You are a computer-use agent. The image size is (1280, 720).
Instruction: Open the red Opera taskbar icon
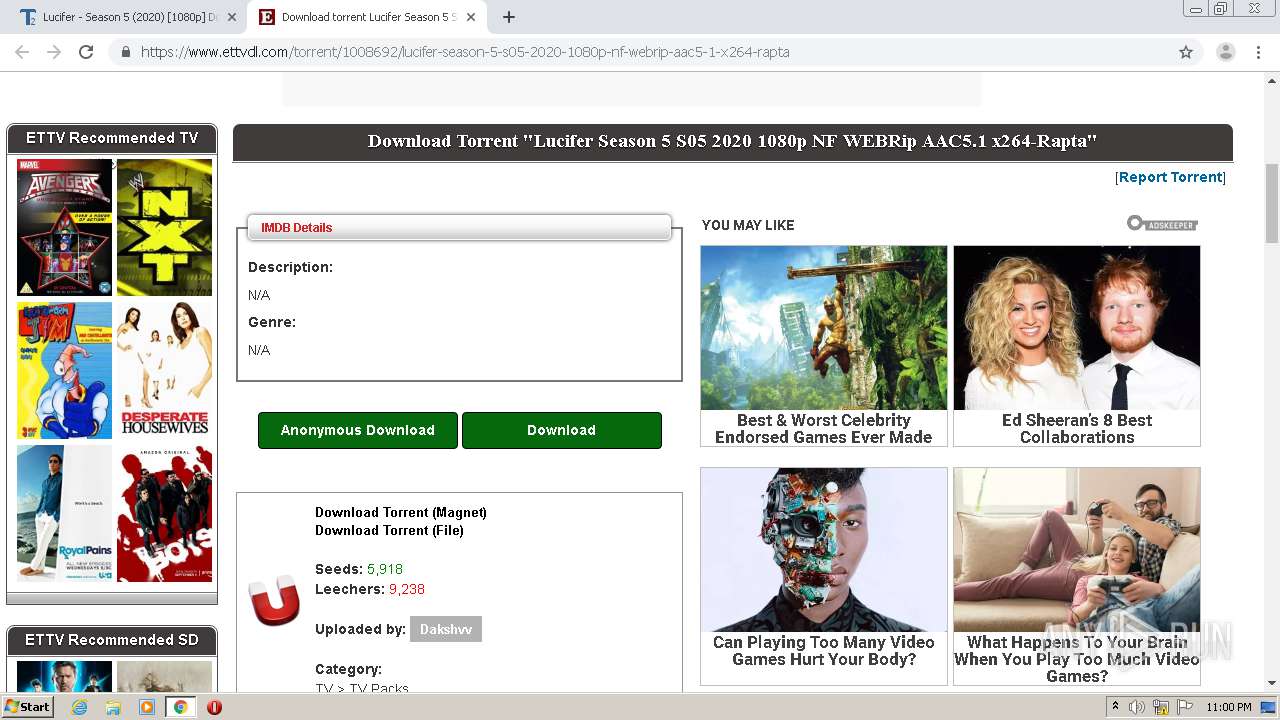[x=214, y=707]
